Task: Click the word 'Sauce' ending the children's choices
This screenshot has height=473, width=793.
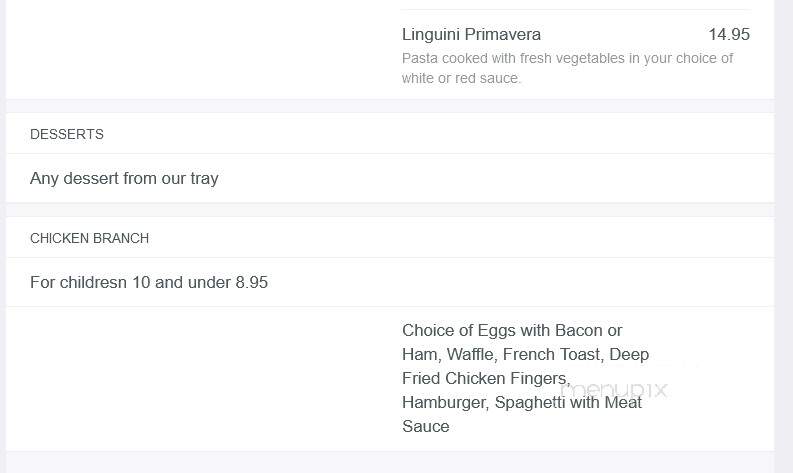Action: pos(425,426)
